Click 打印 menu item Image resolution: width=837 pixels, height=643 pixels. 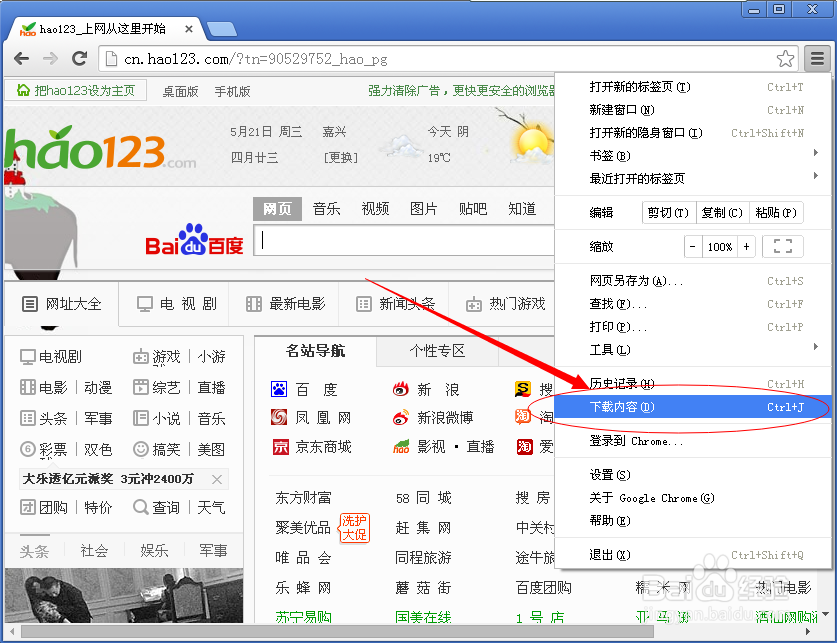692,327
